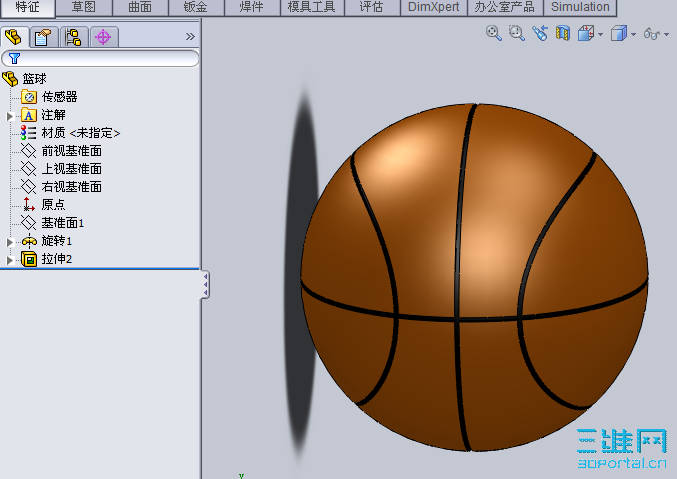Expand the 注解 tree node
The height and width of the screenshot is (479, 677).
[9, 116]
